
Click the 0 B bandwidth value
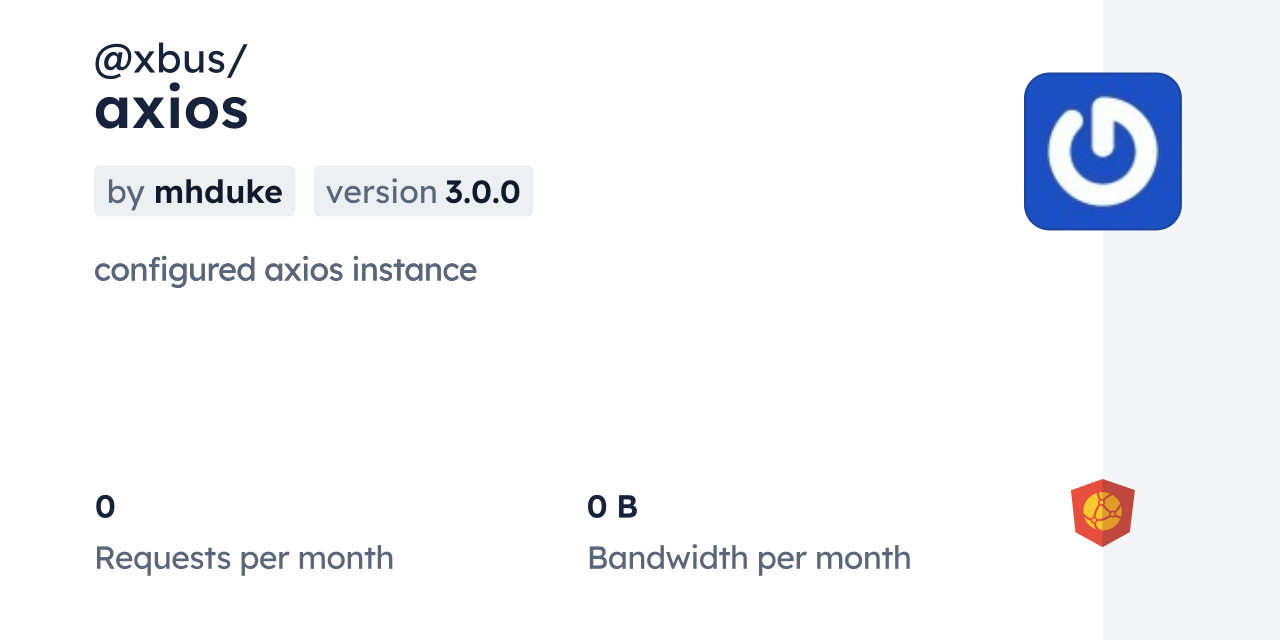click(x=612, y=507)
